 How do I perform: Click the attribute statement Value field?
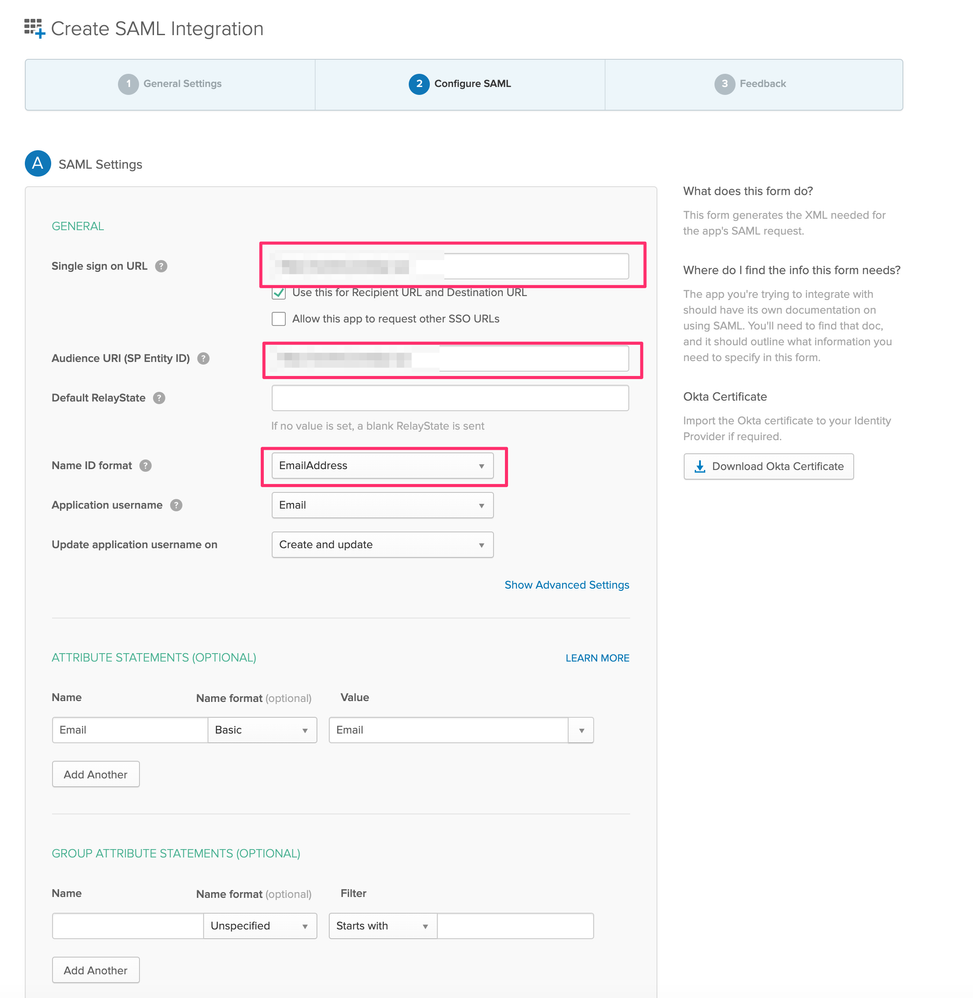[x=449, y=730]
